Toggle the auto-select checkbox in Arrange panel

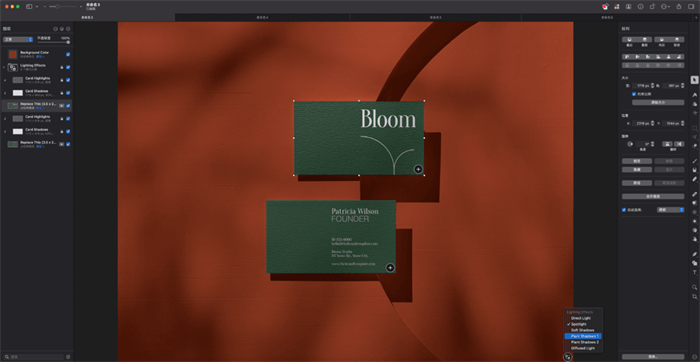[x=624, y=210]
